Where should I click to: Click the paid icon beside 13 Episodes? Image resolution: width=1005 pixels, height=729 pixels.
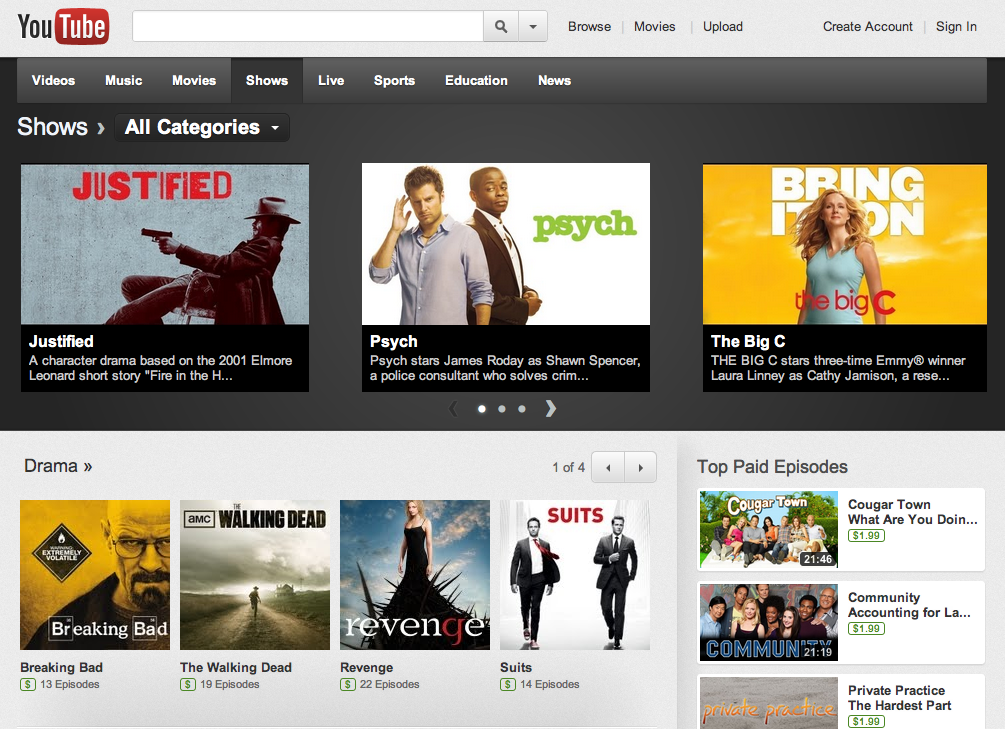[x=28, y=685]
